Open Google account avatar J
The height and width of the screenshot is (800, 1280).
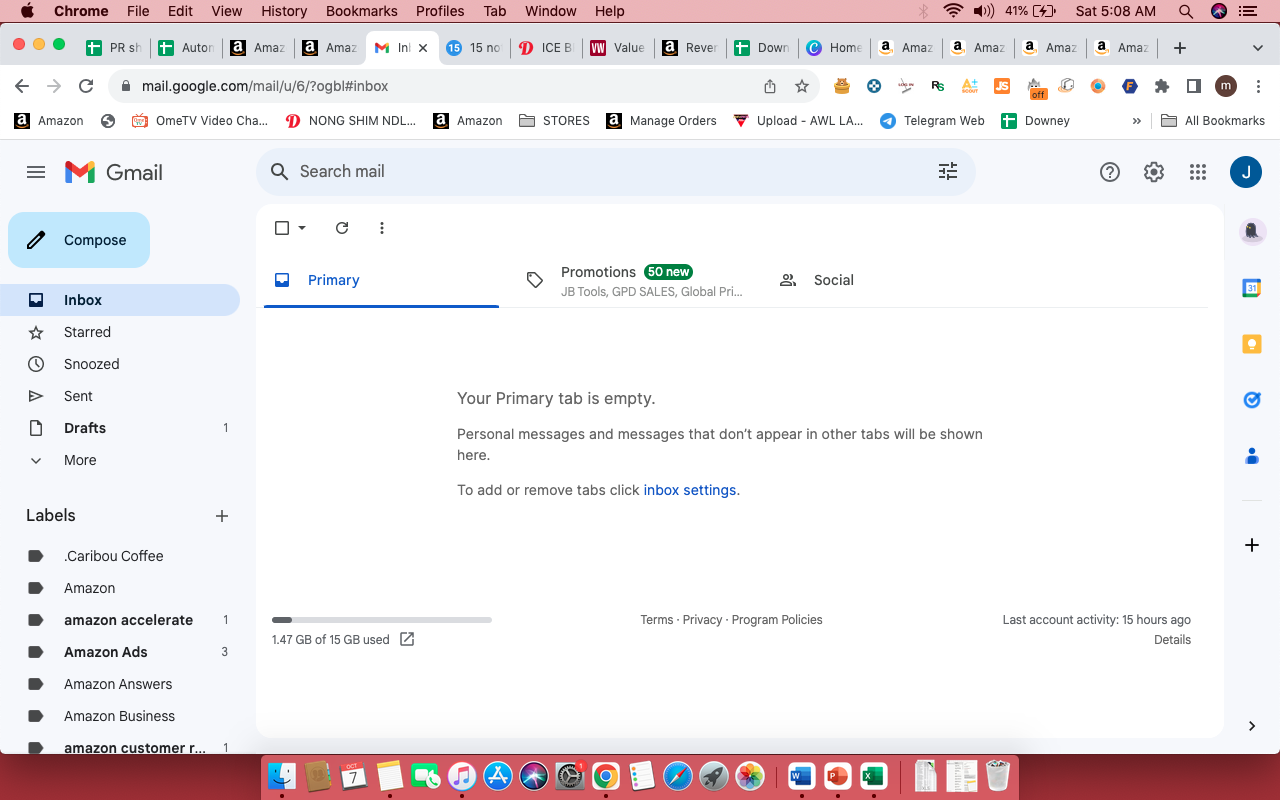click(1246, 172)
